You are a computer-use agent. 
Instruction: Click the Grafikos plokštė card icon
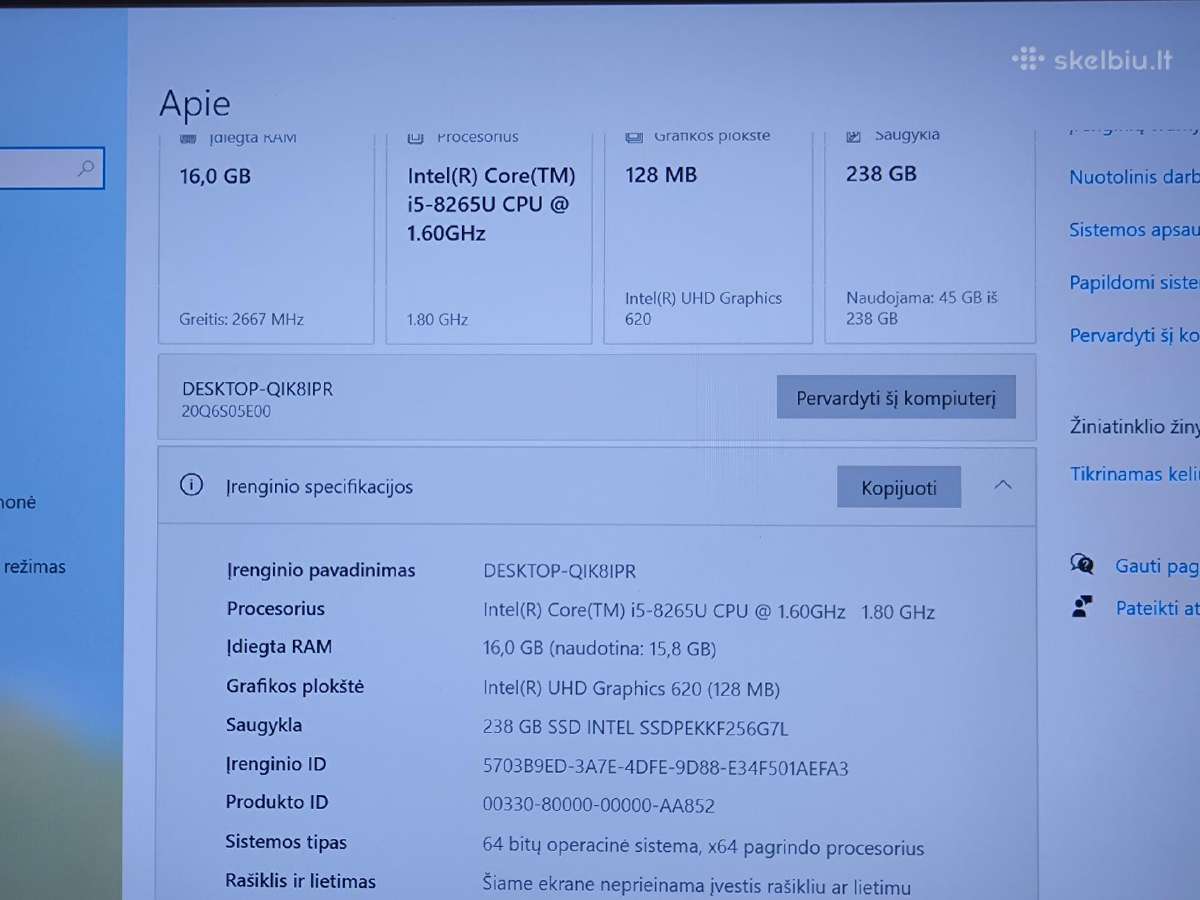(633, 136)
